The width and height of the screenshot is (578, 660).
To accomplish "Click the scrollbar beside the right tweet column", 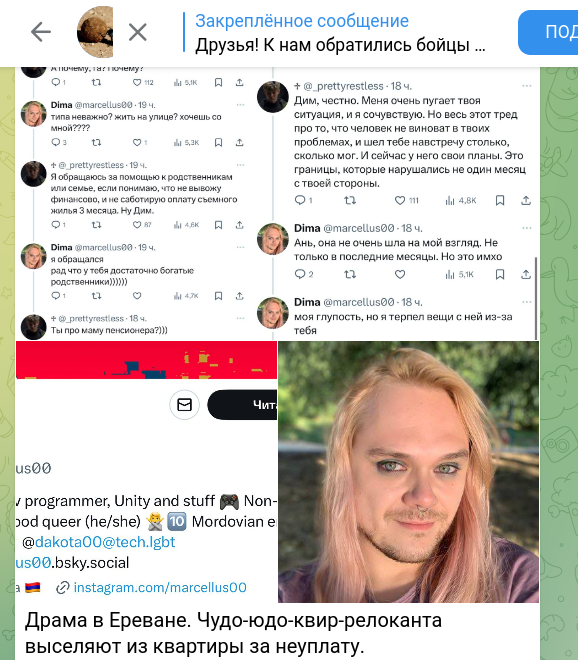I will click(x=536, y=298).
